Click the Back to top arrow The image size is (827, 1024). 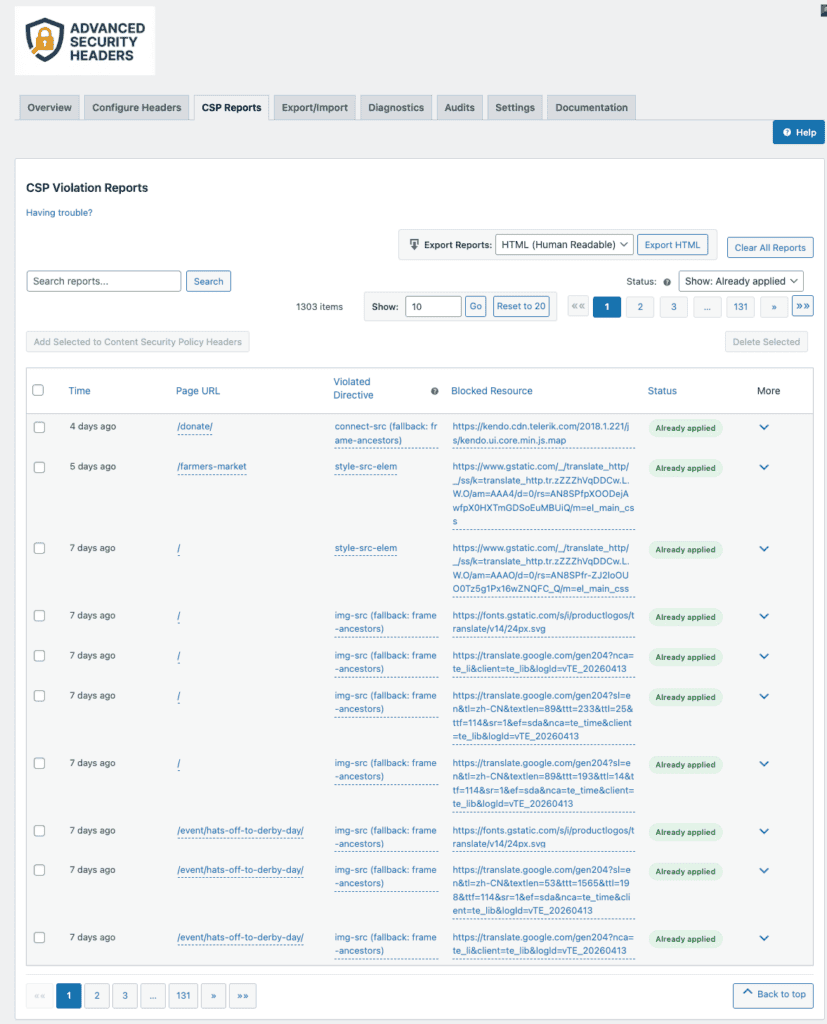[x=748, y=994]
